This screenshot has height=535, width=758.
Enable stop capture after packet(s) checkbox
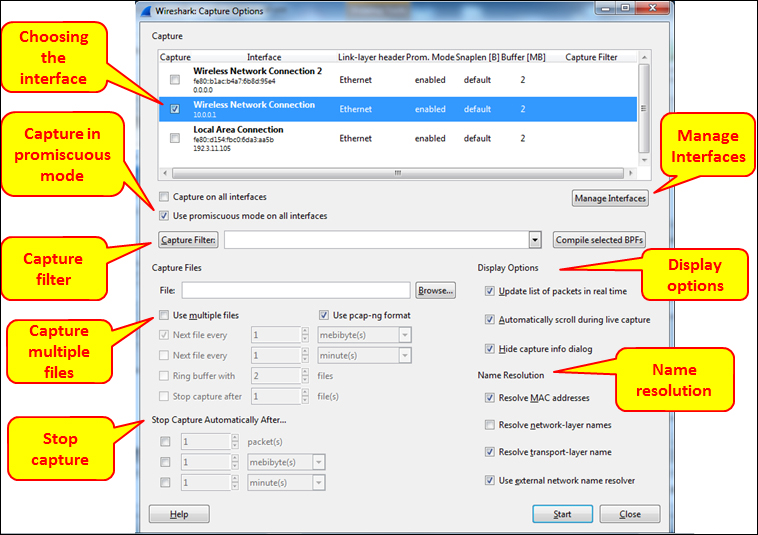pos(165,441)
